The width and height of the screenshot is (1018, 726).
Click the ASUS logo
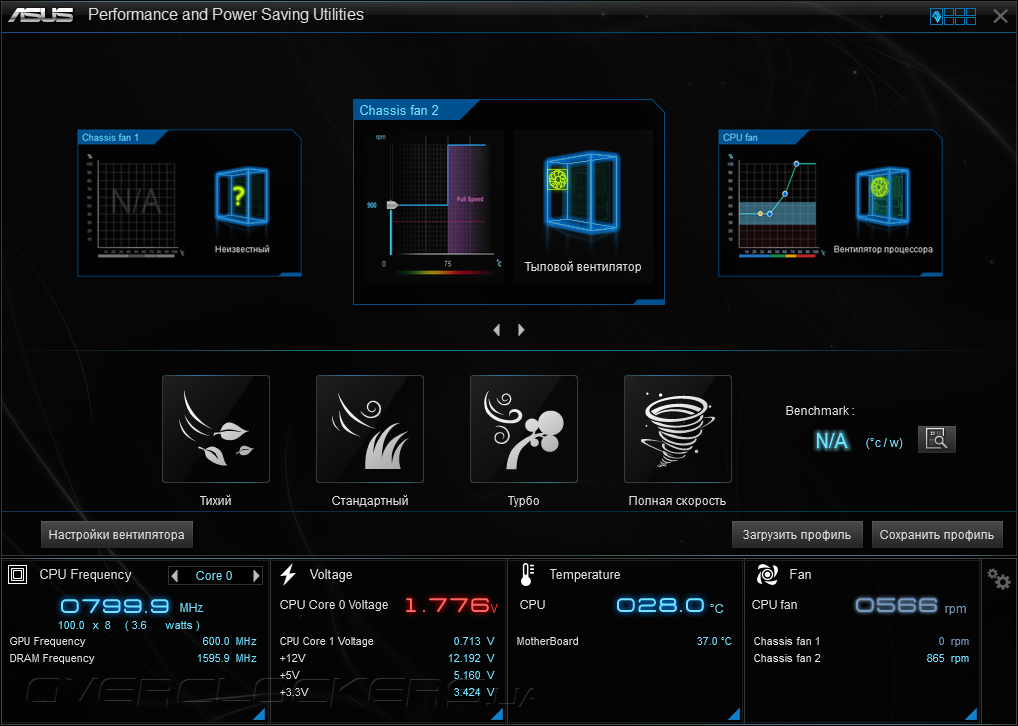click(41, 15)
